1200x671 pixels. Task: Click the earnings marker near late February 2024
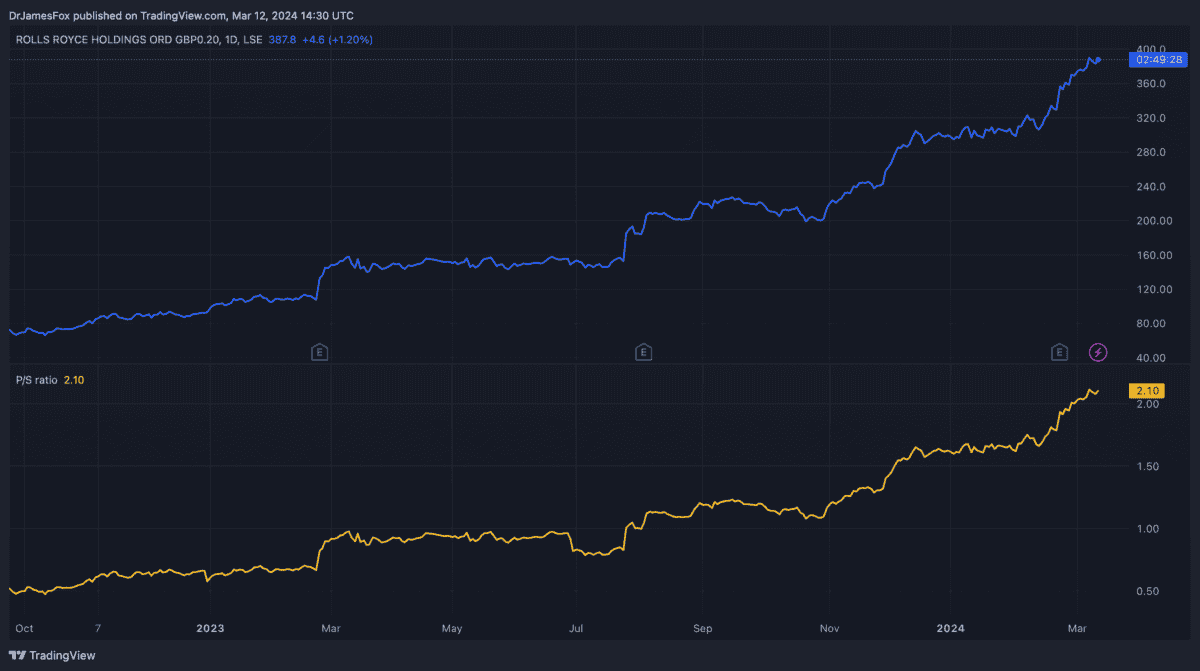(x=1059, y=352)
